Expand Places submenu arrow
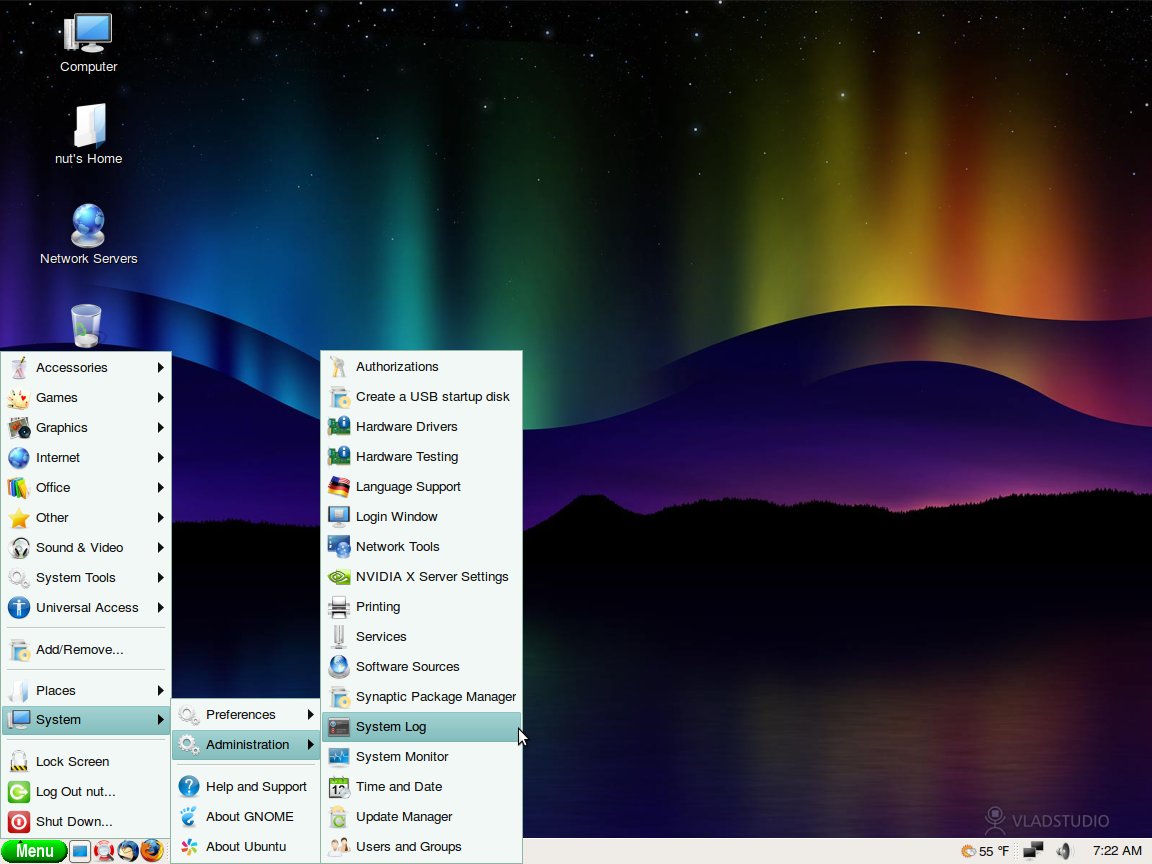The width and height of the screenshot is (1152, 864). tap(160, 691)
